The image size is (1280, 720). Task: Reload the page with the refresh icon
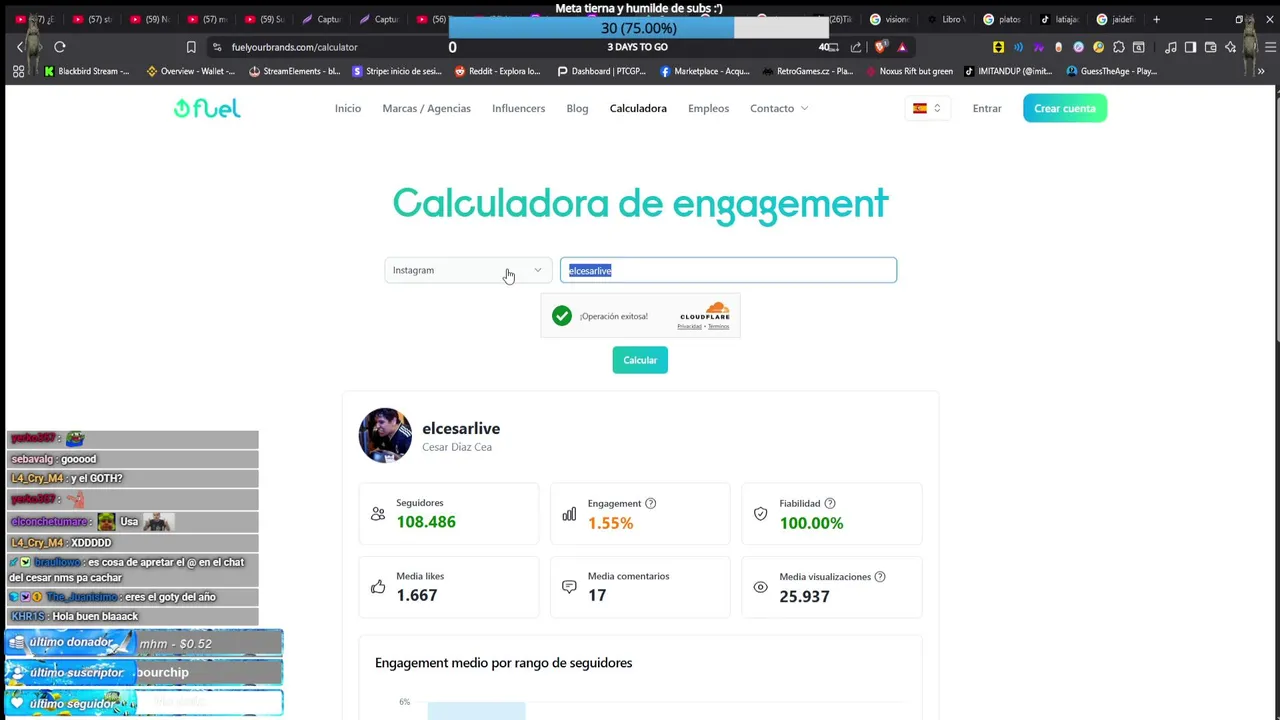click(60, 47)
